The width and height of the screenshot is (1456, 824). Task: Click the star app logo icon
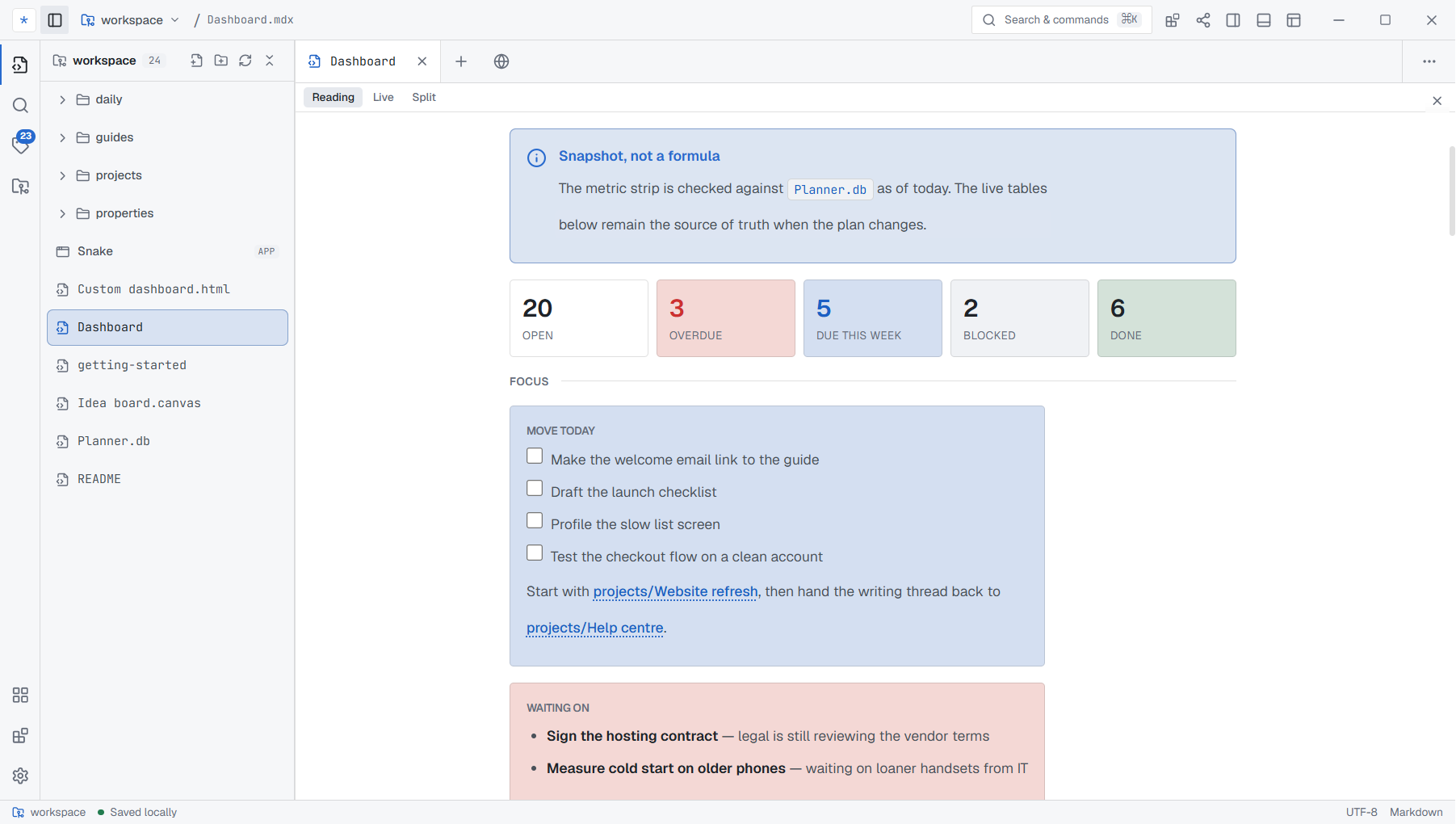pos(23,20)
